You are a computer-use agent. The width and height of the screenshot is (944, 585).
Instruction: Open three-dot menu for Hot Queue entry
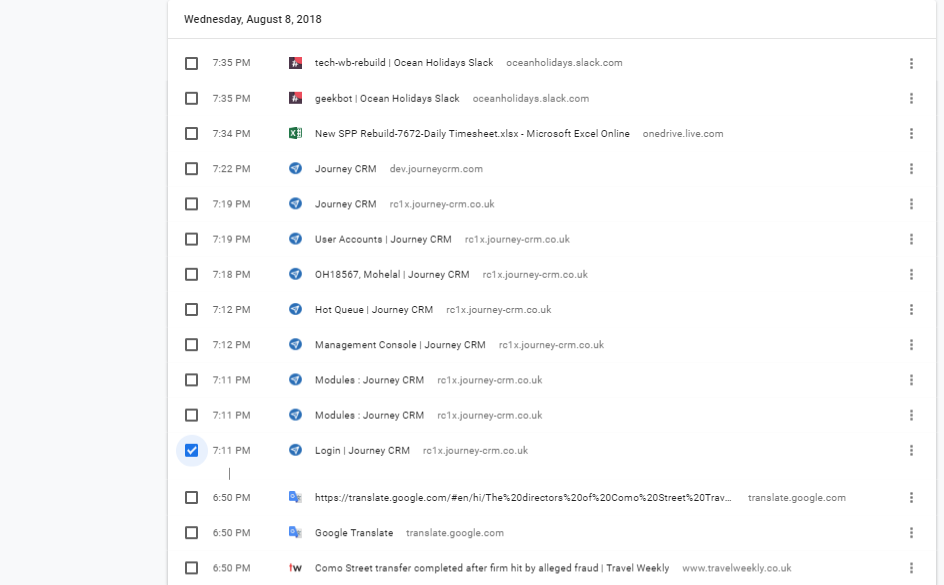click(911, 309)
